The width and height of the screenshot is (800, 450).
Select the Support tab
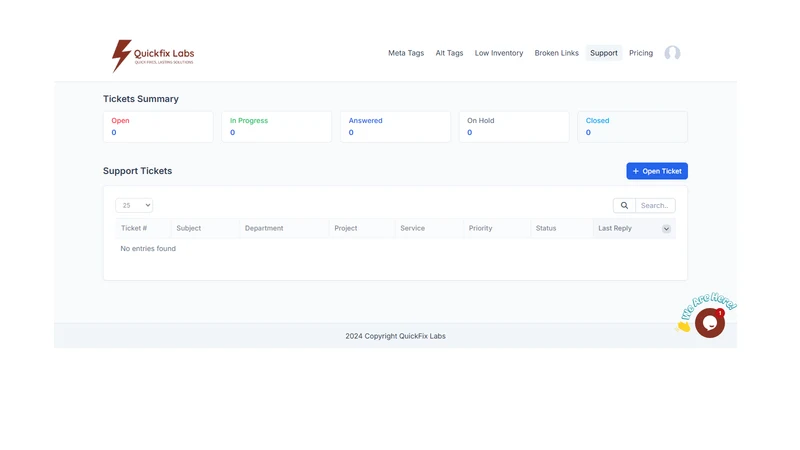(604, 53)
